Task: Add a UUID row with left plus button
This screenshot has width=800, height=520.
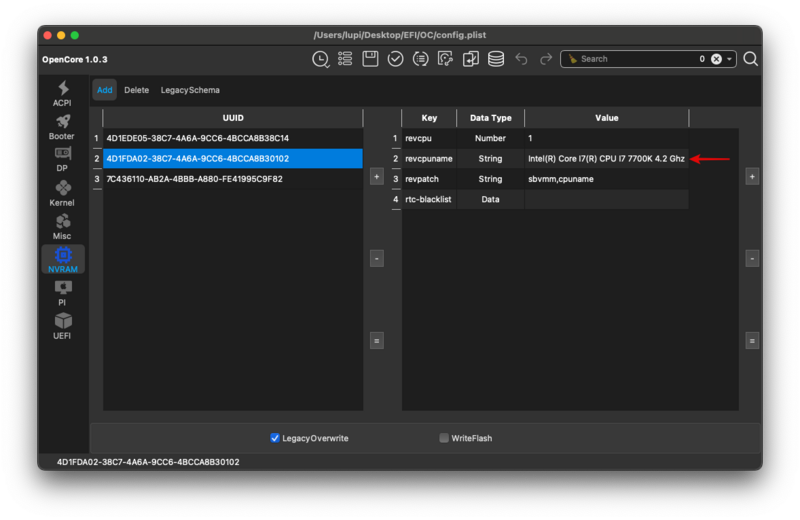Action: pyautogui.click(x=377, y=177)
